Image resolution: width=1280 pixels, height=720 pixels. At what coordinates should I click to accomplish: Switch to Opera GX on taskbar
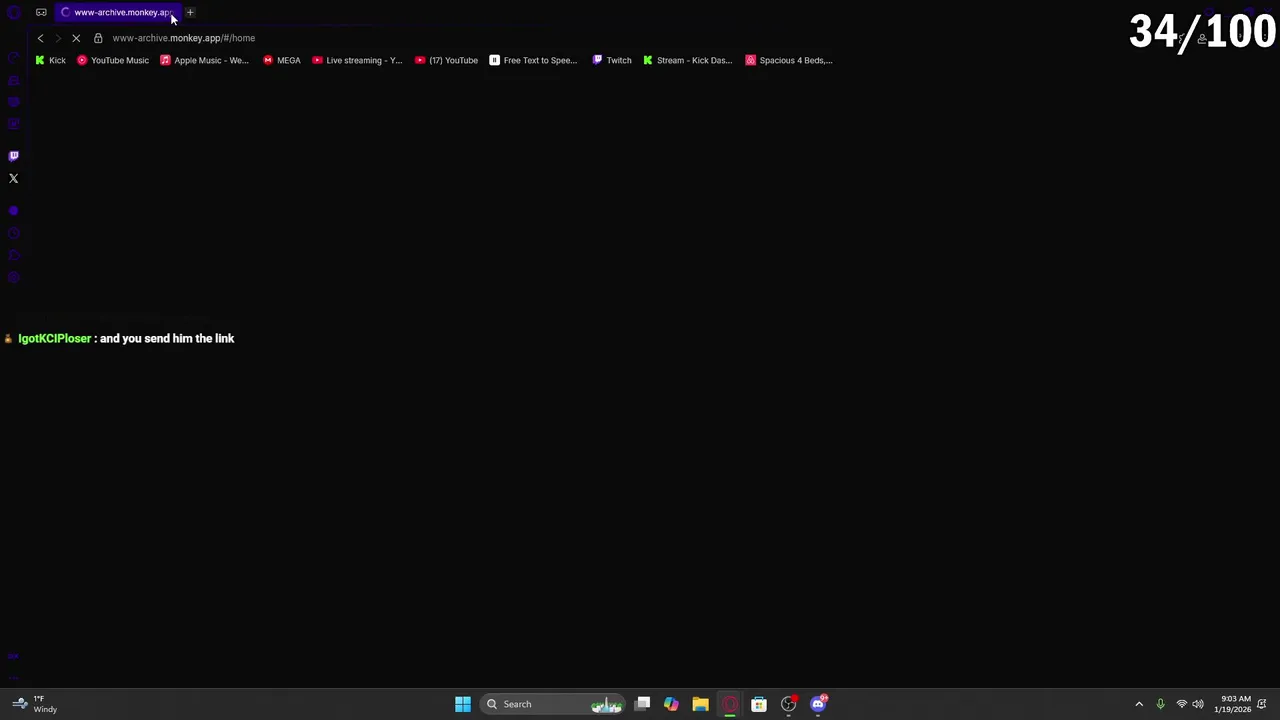tap(730, 704)
